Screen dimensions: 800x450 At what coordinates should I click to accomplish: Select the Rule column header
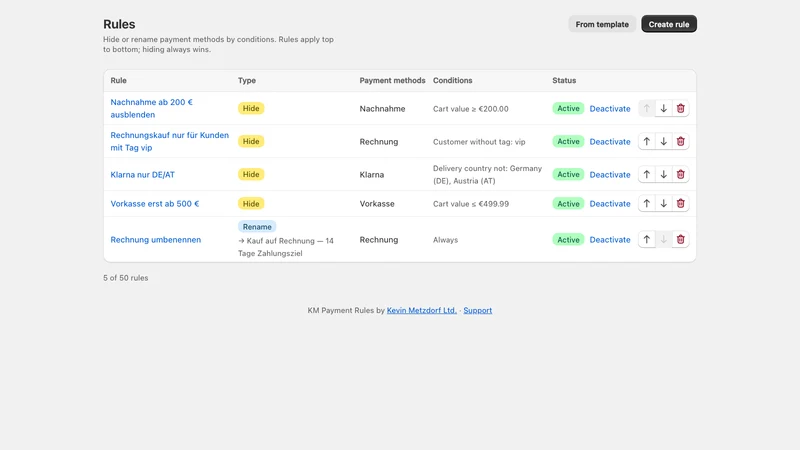(118, 81)
